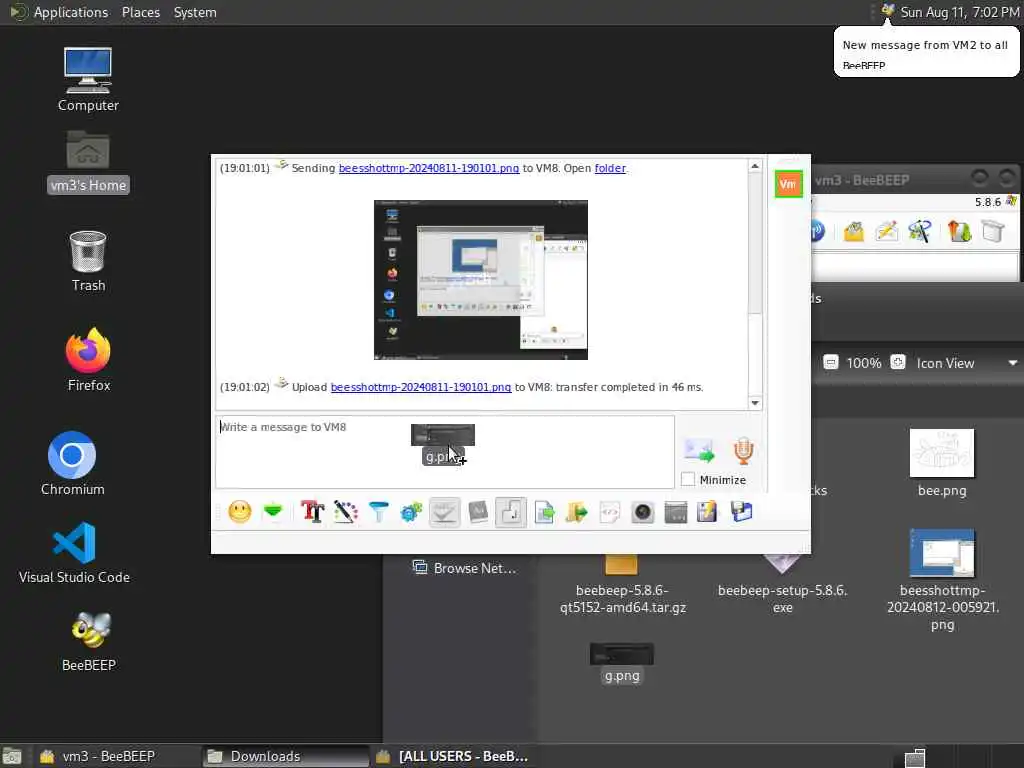Open the emoticon smiley picker
This screenshot has width=1024, height=768.
pyautogui.click(x=240, y=511)
